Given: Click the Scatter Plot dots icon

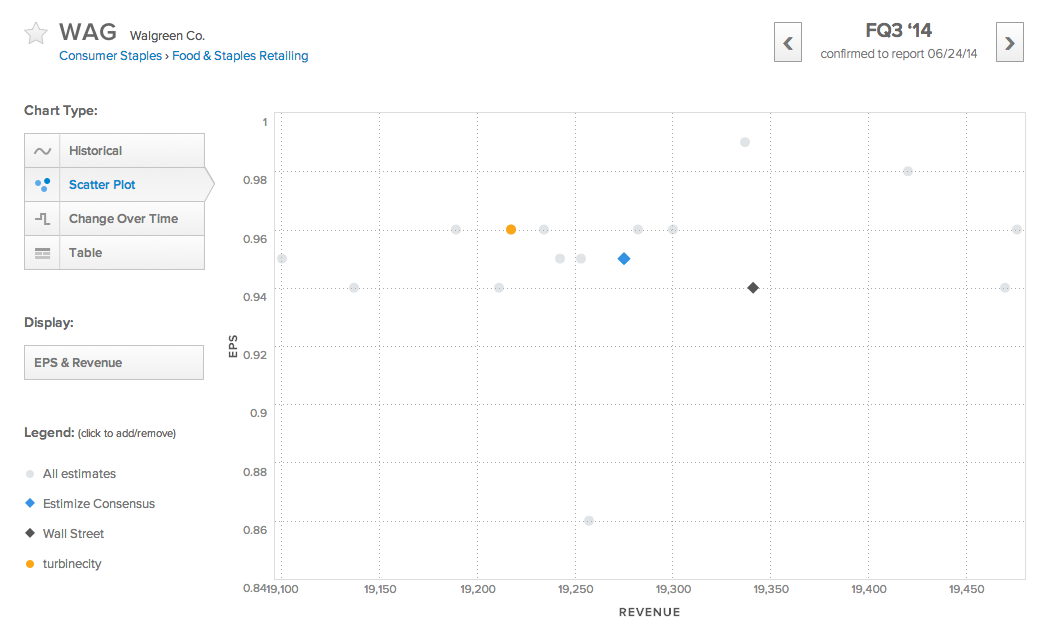Looking at the screenshot, I should coord(43,185).
